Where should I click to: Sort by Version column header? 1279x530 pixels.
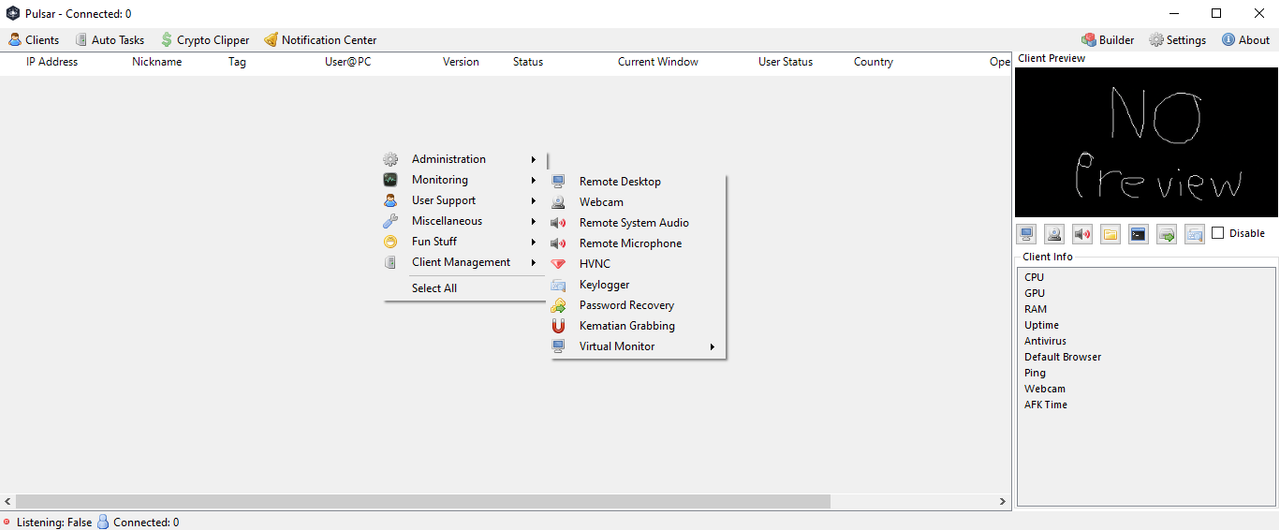click(461, 62)
